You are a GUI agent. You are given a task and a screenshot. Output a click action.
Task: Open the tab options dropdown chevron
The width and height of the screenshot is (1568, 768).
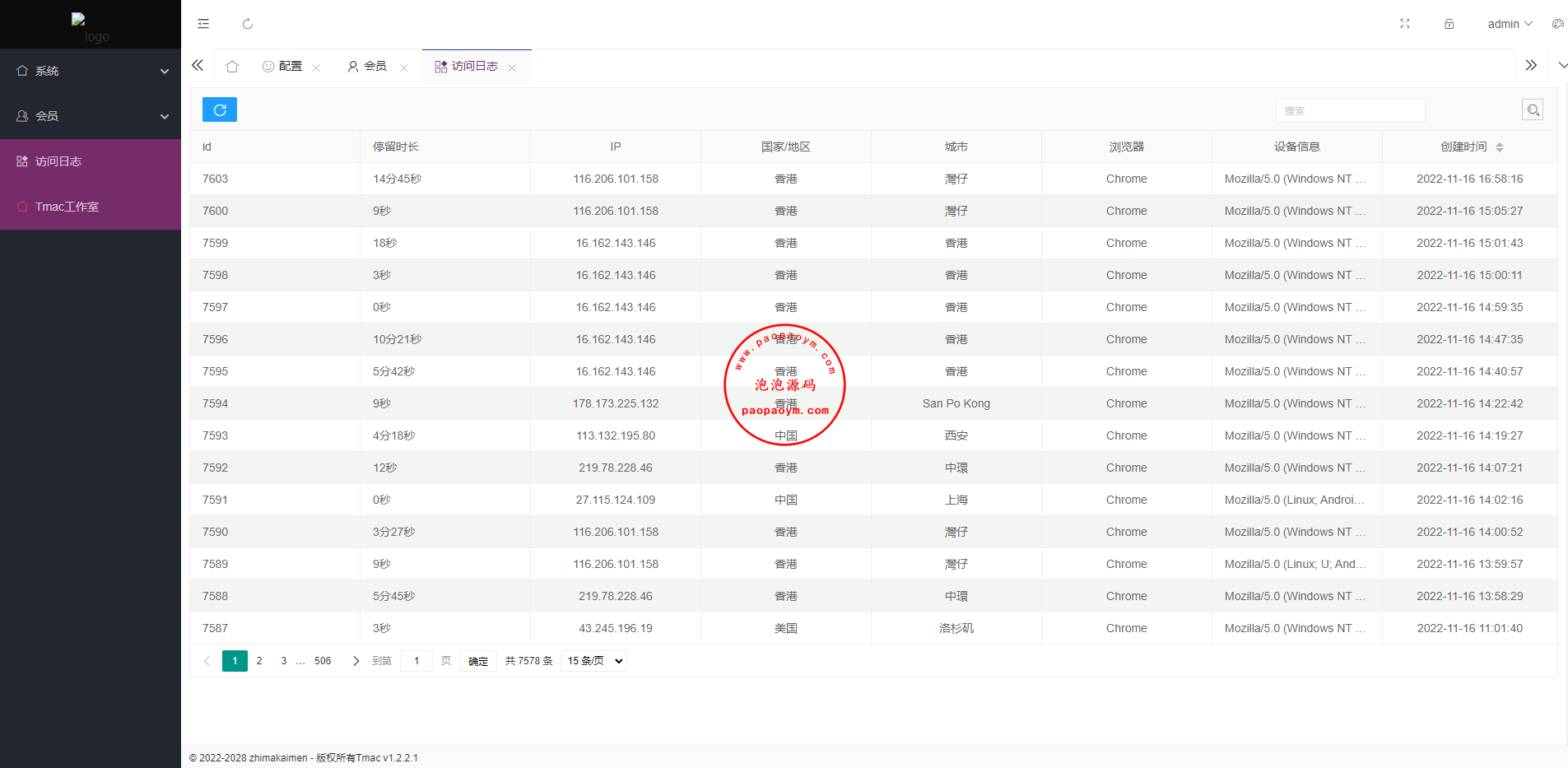pos(1562,65)
